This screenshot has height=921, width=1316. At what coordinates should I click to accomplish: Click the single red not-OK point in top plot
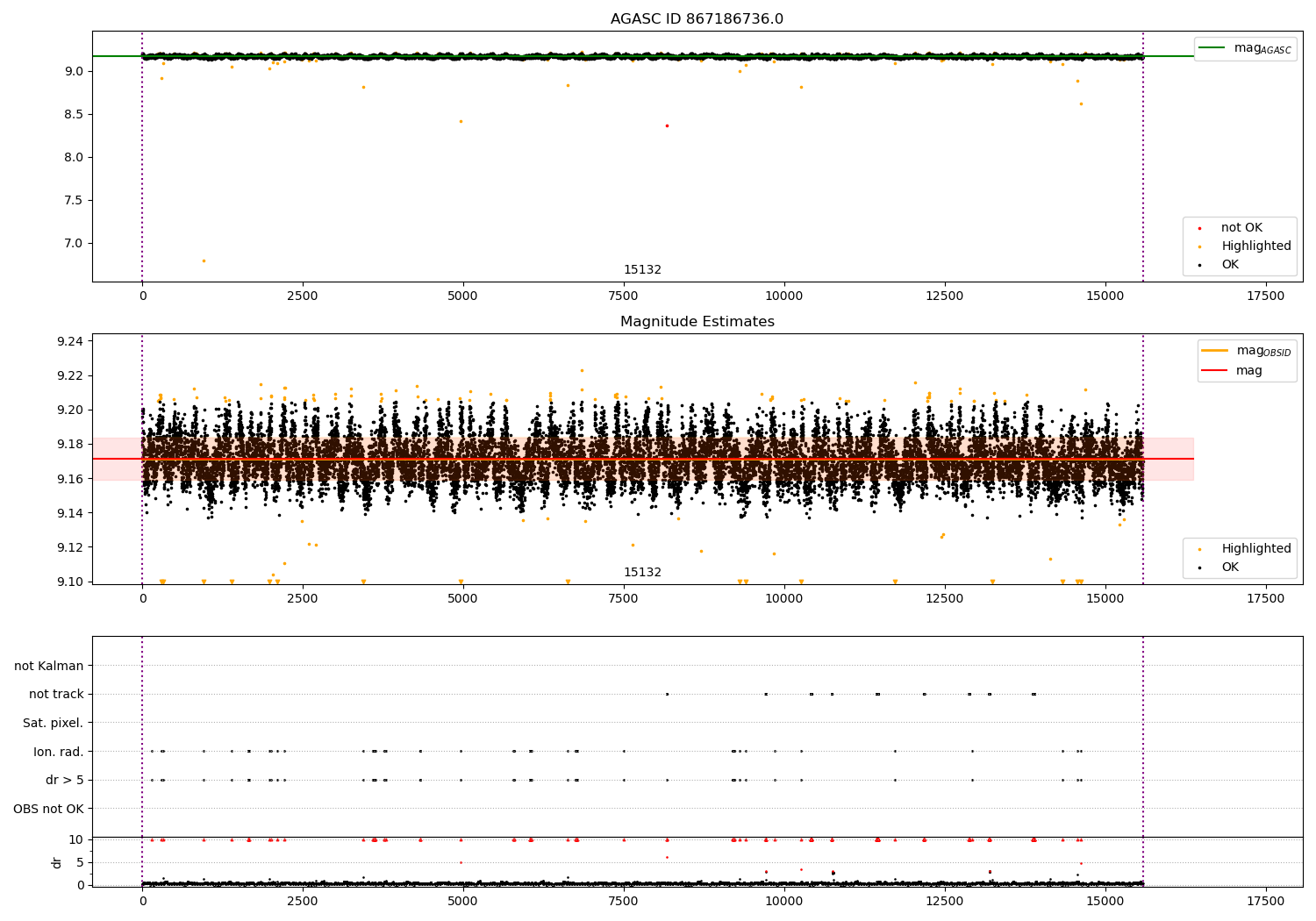(667, 125)
